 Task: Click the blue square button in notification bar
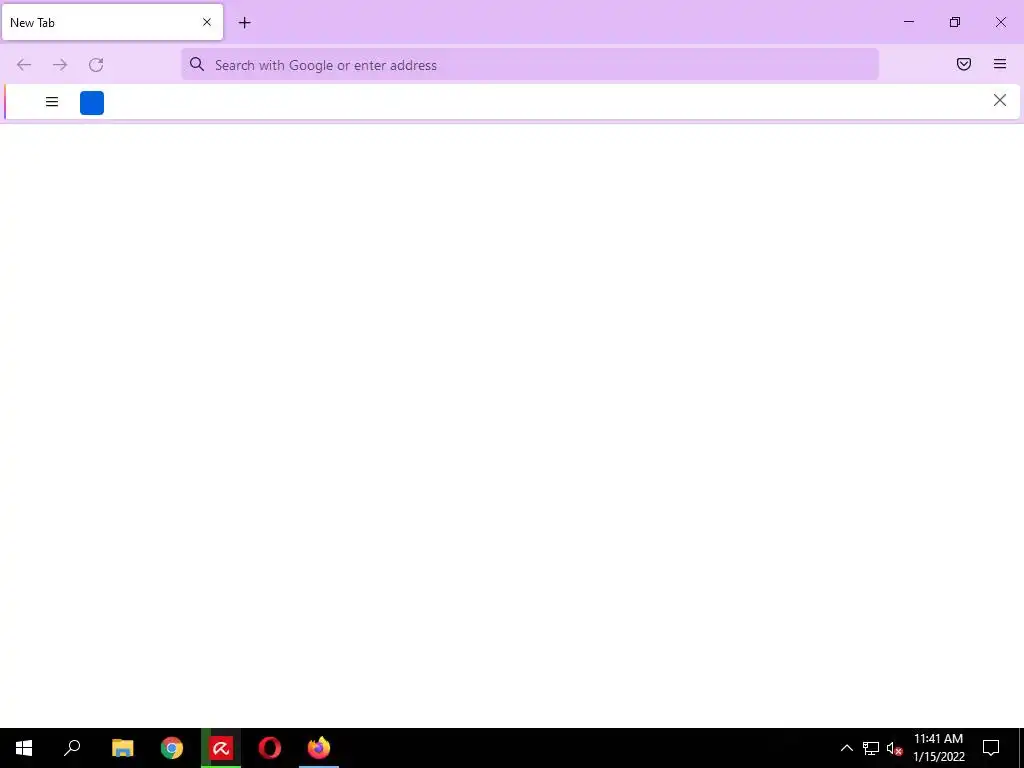click(92, 103)
